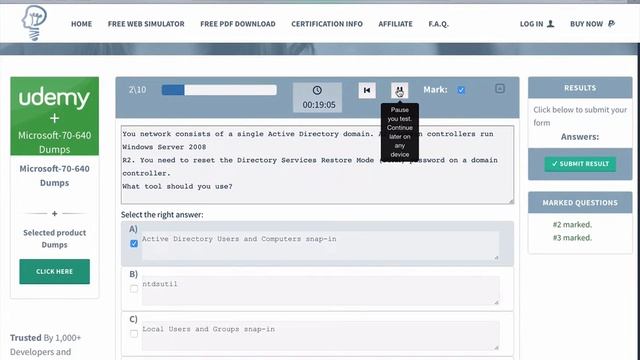640x360 pixels.
Task: Open the #3 marked question link
Action: 572,238
